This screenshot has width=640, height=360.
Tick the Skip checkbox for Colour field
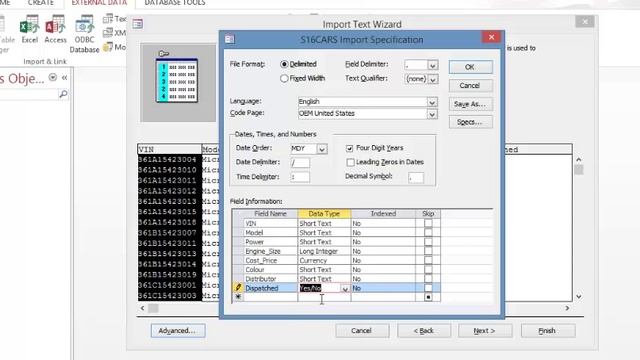pyautogui.click(x=428, y=269)
